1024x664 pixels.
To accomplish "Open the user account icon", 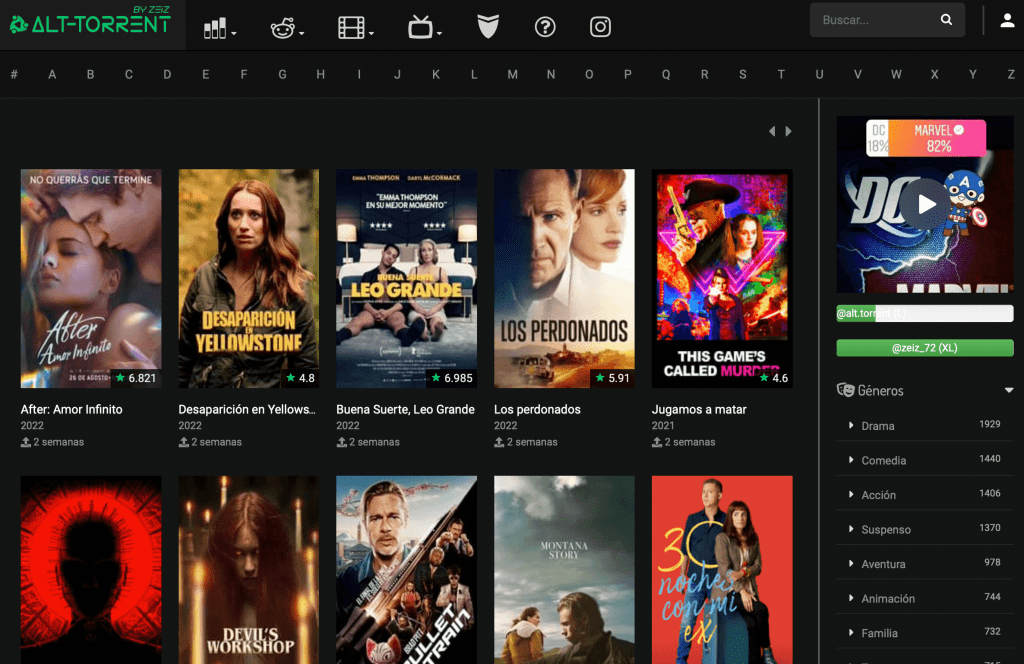I will [1007, 20].
